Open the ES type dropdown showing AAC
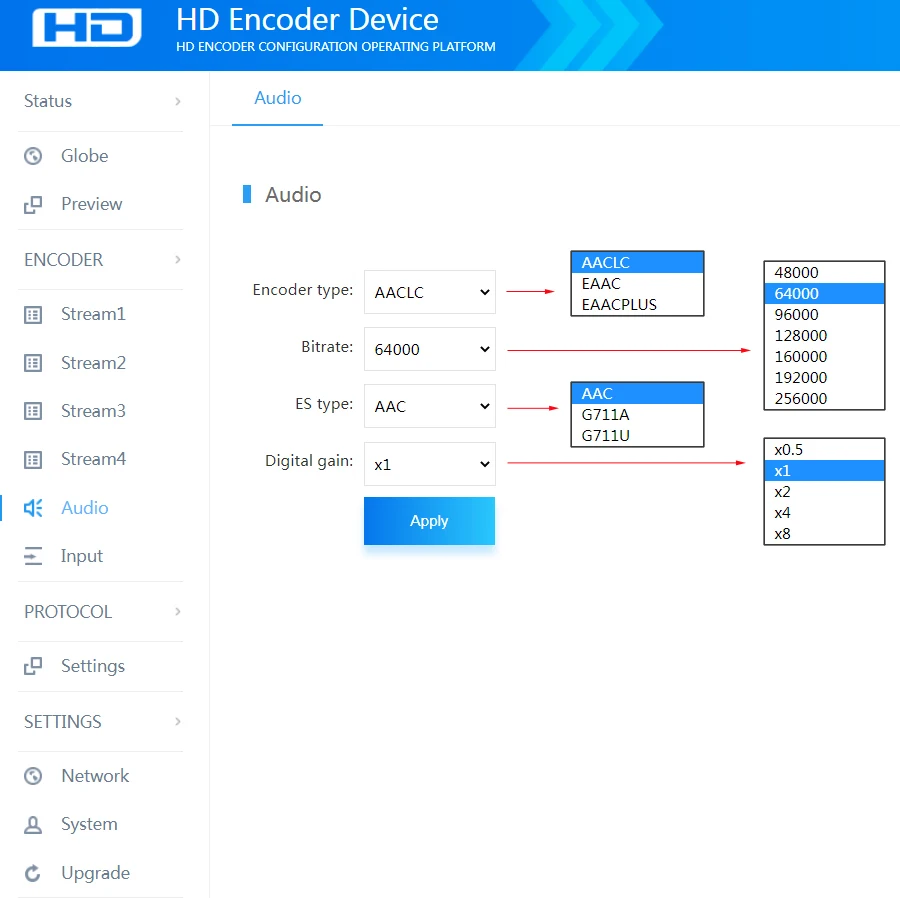 click(x=430, y=406)
